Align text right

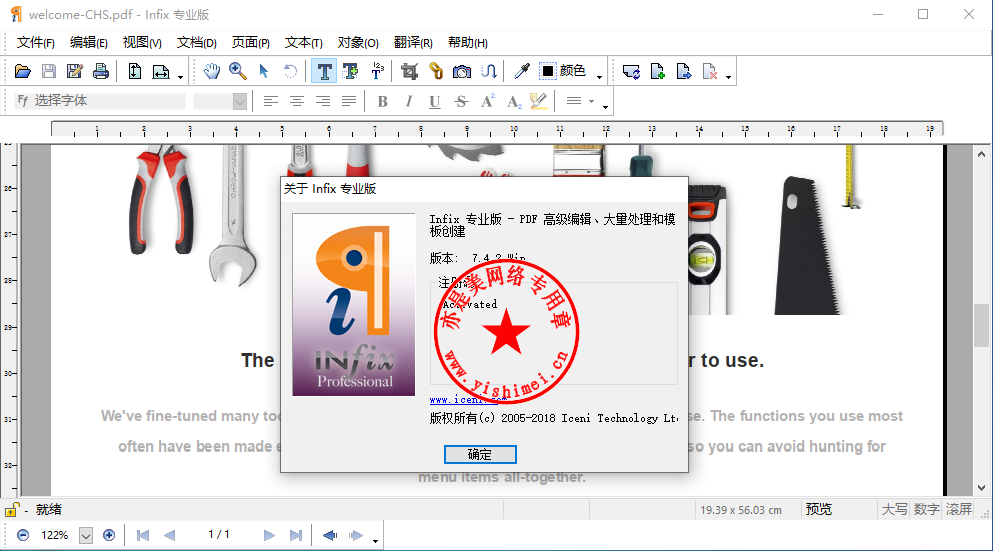pyautogui.click(x=323, y=101)
